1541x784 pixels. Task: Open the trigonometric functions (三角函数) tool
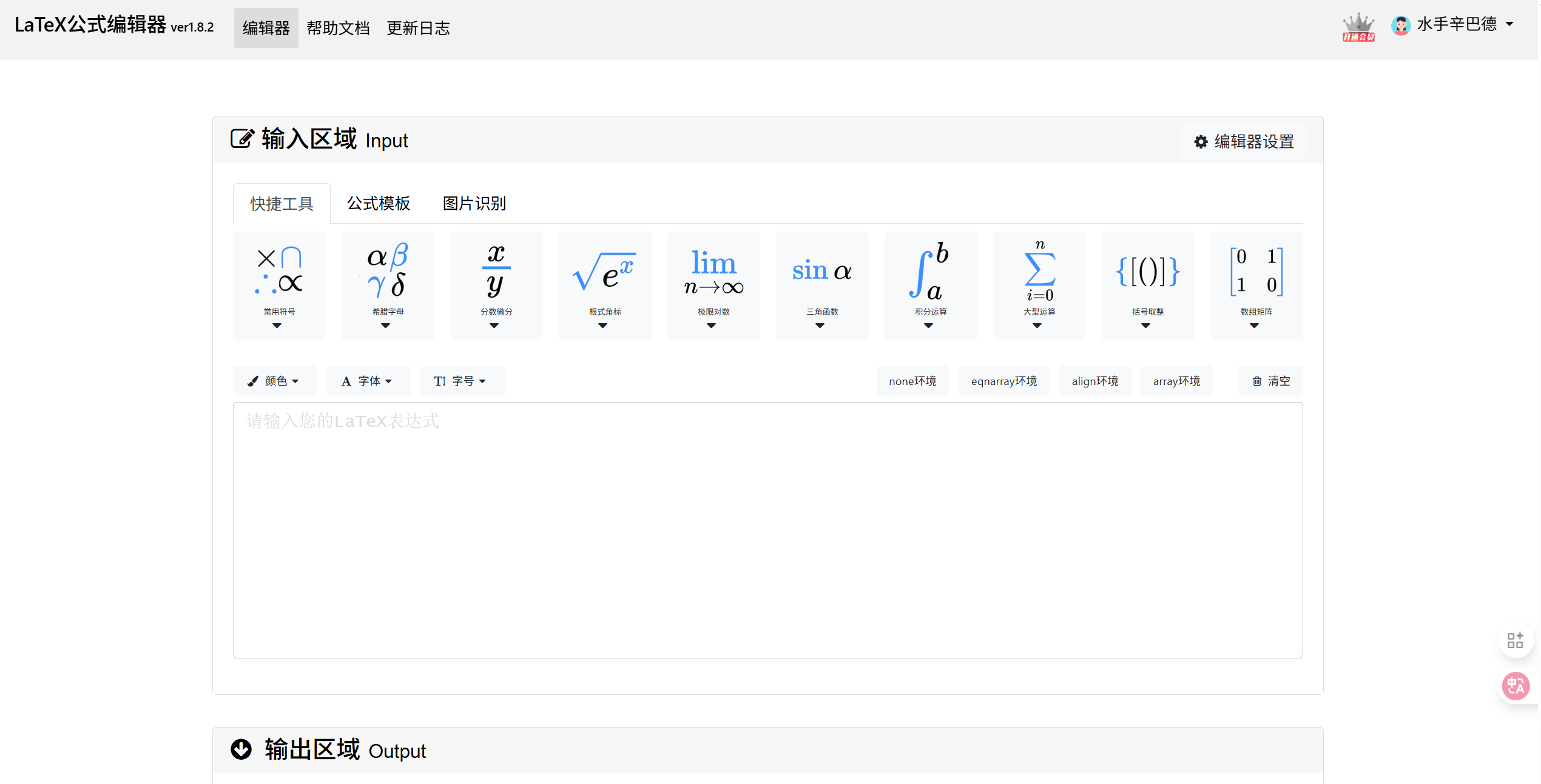click(x=822, y=285)
